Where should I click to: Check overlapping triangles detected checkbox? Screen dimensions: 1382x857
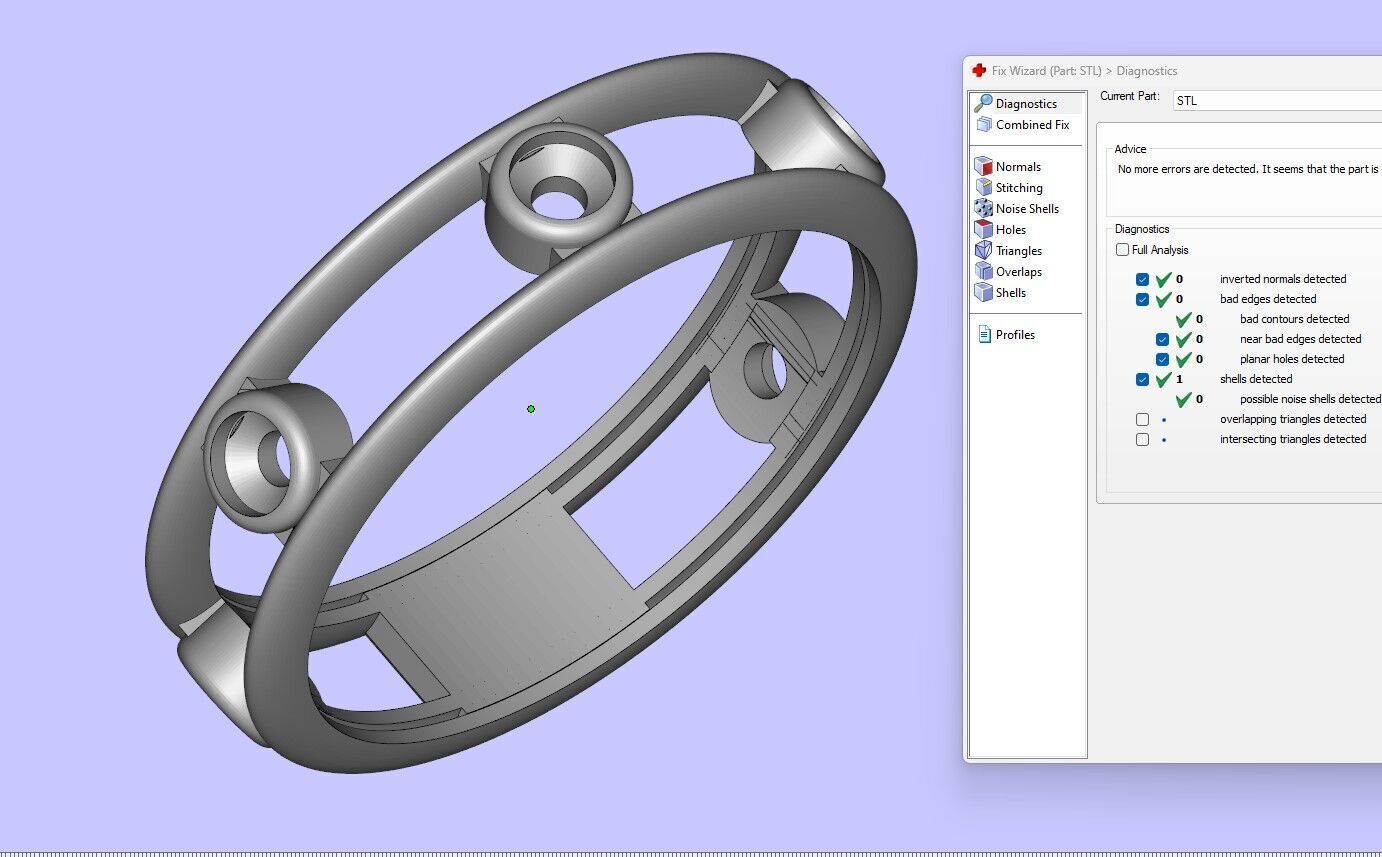coord(1142,420)
